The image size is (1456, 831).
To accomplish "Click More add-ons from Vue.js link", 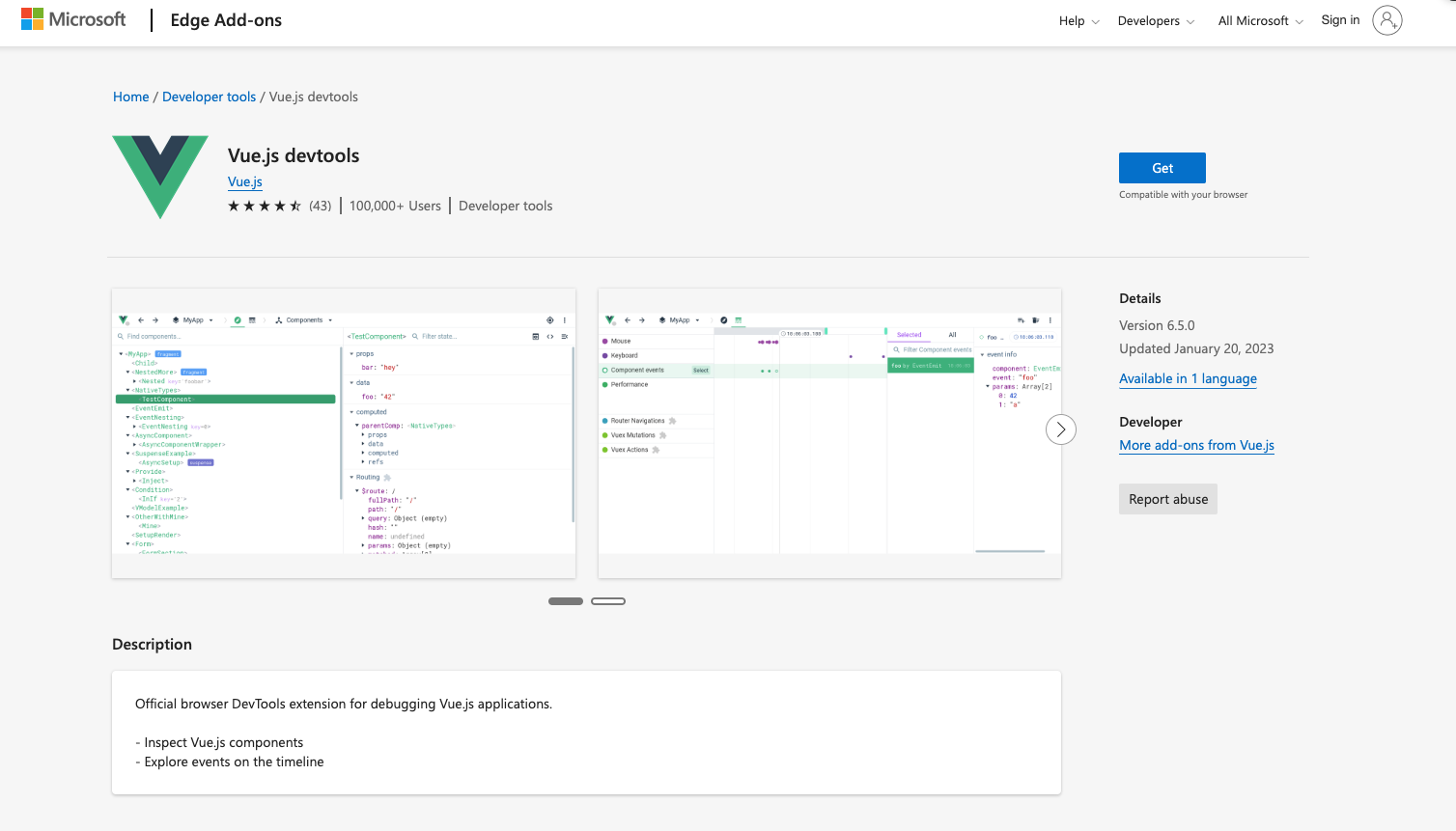I will click(1196, 445).
